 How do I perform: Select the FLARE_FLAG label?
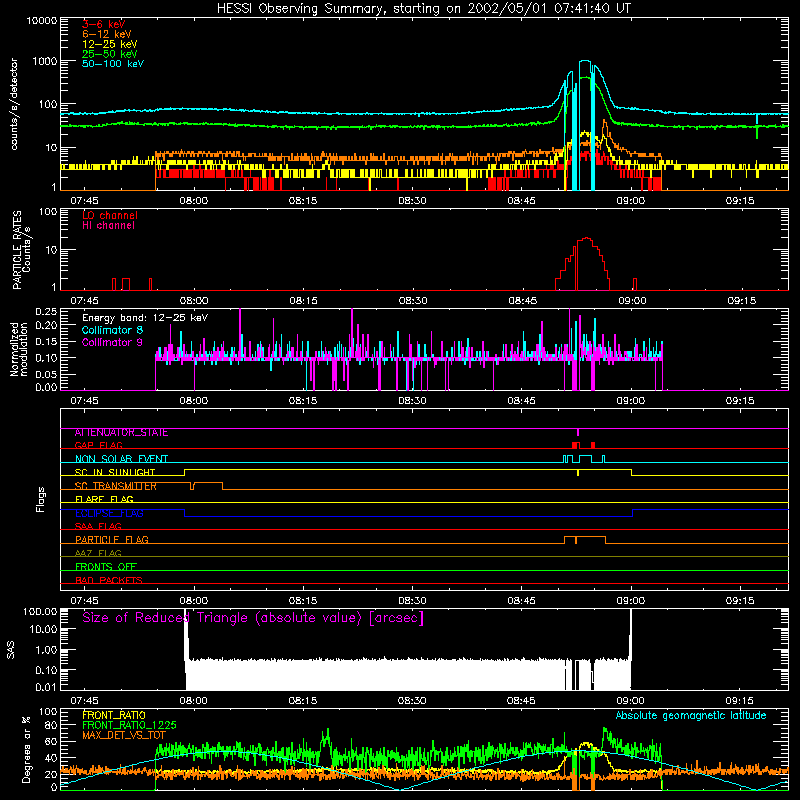pyautogui.click(x=104, y=499)
